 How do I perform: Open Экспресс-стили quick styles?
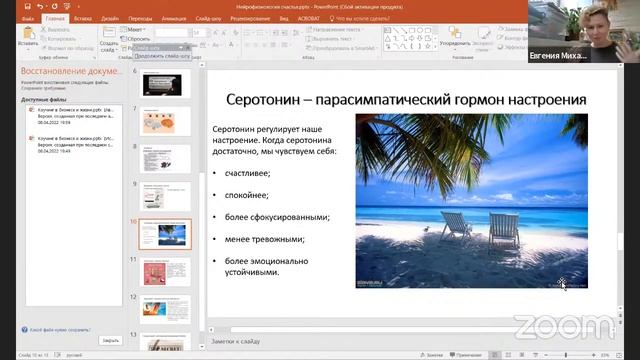pos(483,39)
